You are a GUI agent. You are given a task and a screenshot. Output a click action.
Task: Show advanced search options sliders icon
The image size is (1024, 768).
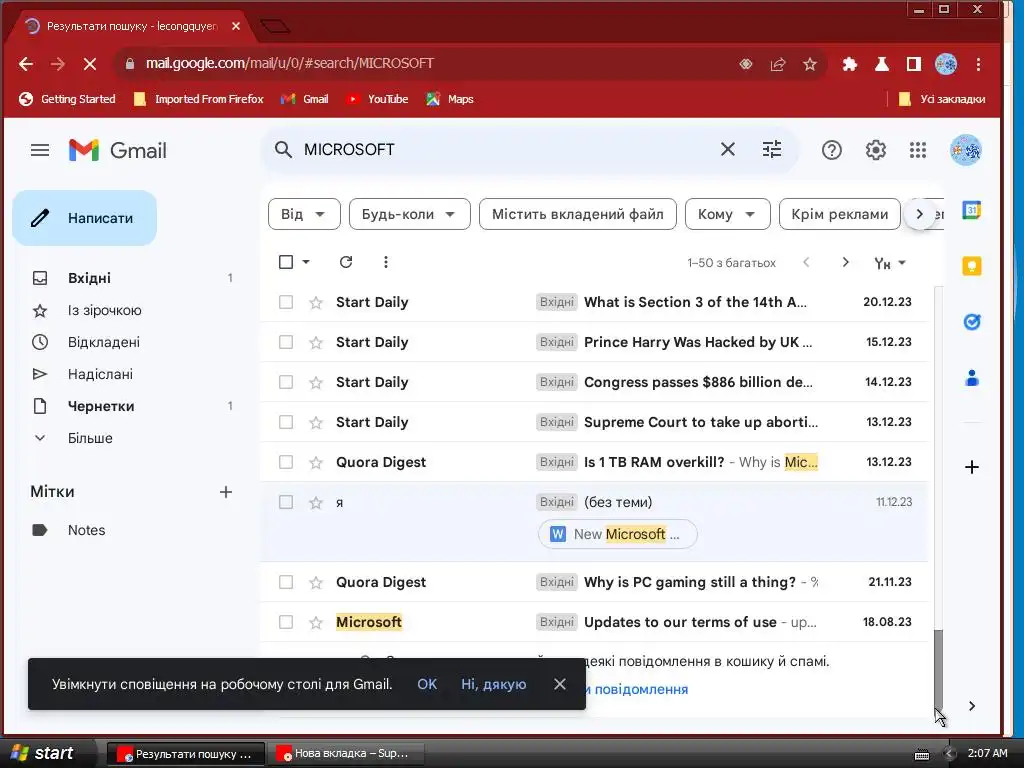point(772,150)
